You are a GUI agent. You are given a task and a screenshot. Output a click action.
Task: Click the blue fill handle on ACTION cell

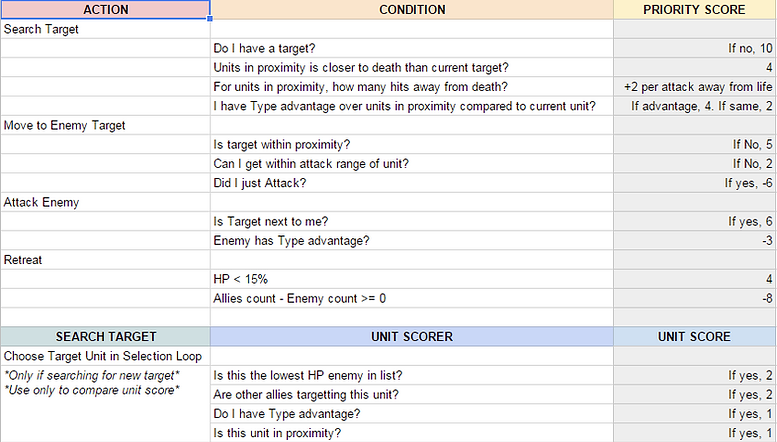click(210, 19)
